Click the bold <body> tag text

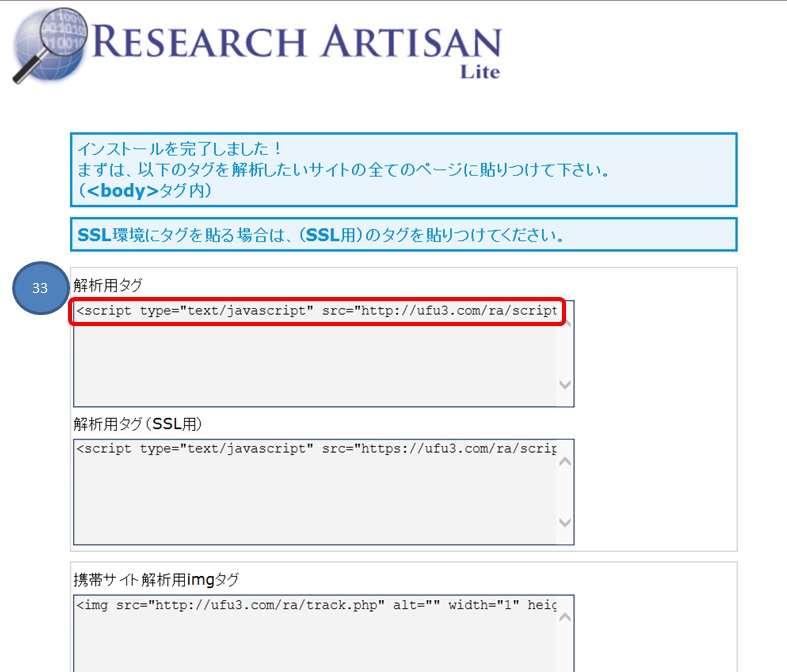(124, 190)
